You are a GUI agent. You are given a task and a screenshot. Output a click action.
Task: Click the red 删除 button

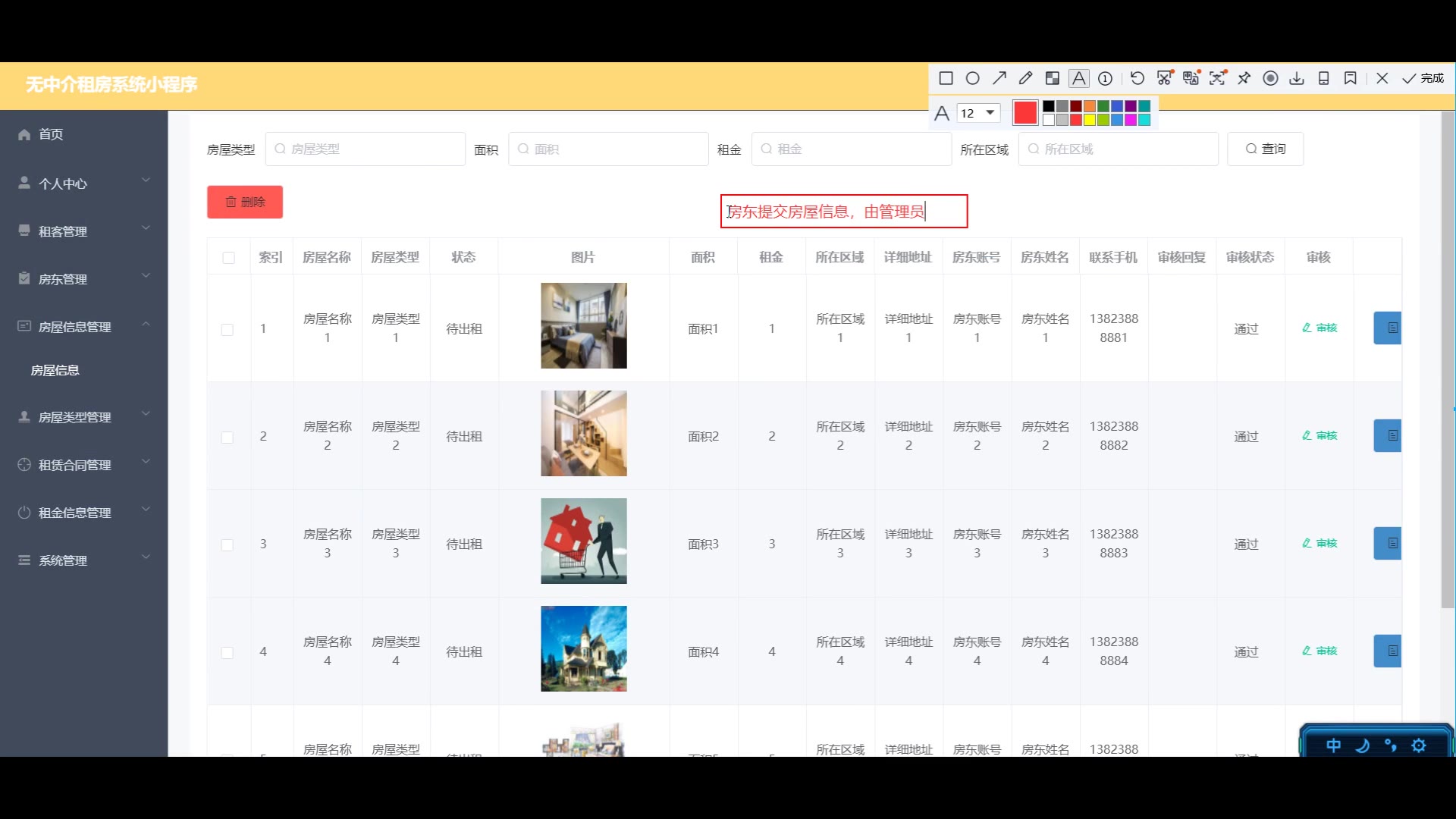[245, 202]
